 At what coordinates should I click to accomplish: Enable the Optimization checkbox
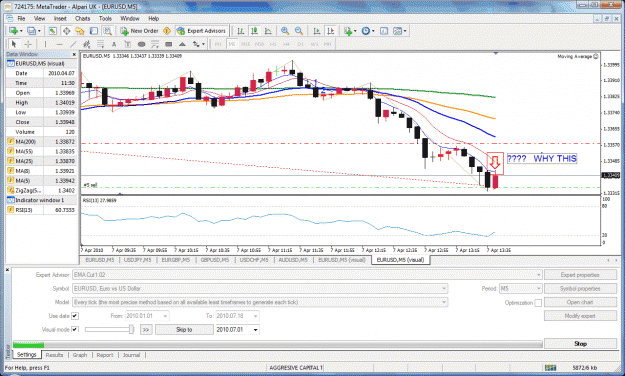pyautogui.click(x=538, y=303)
